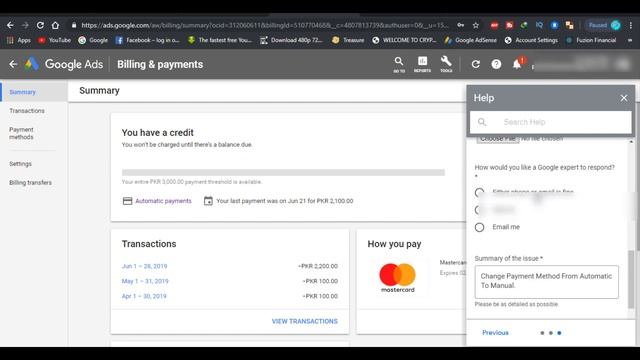The image size is (640, 360).
Task: Open the May 1 – 31, 2019 transactions
Action: pyautogui.click(x=145, y=281)
